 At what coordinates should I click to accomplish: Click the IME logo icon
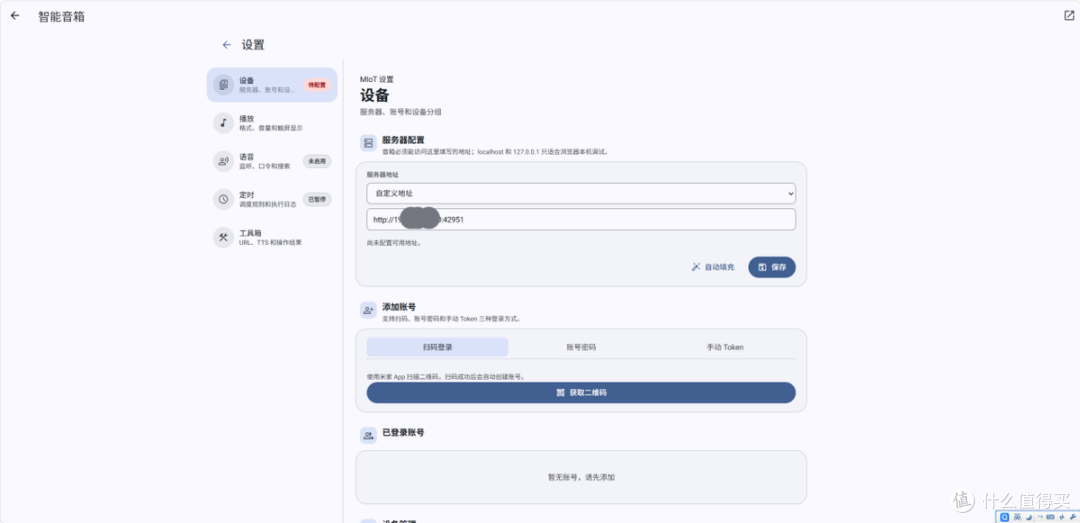[x=1004, y=517]
